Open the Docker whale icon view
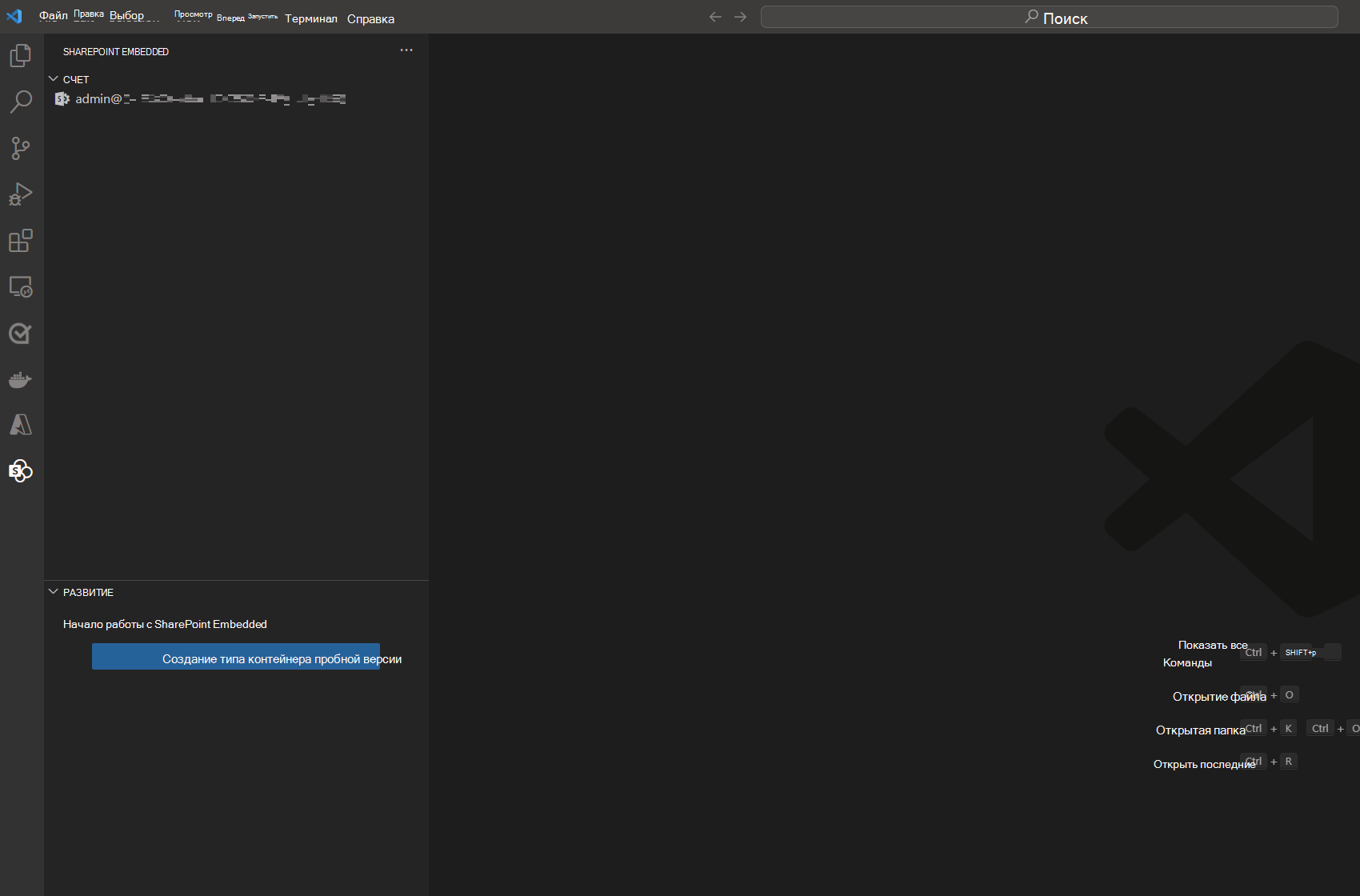The width and height of the screenshot is (1360, 896). 21,380
